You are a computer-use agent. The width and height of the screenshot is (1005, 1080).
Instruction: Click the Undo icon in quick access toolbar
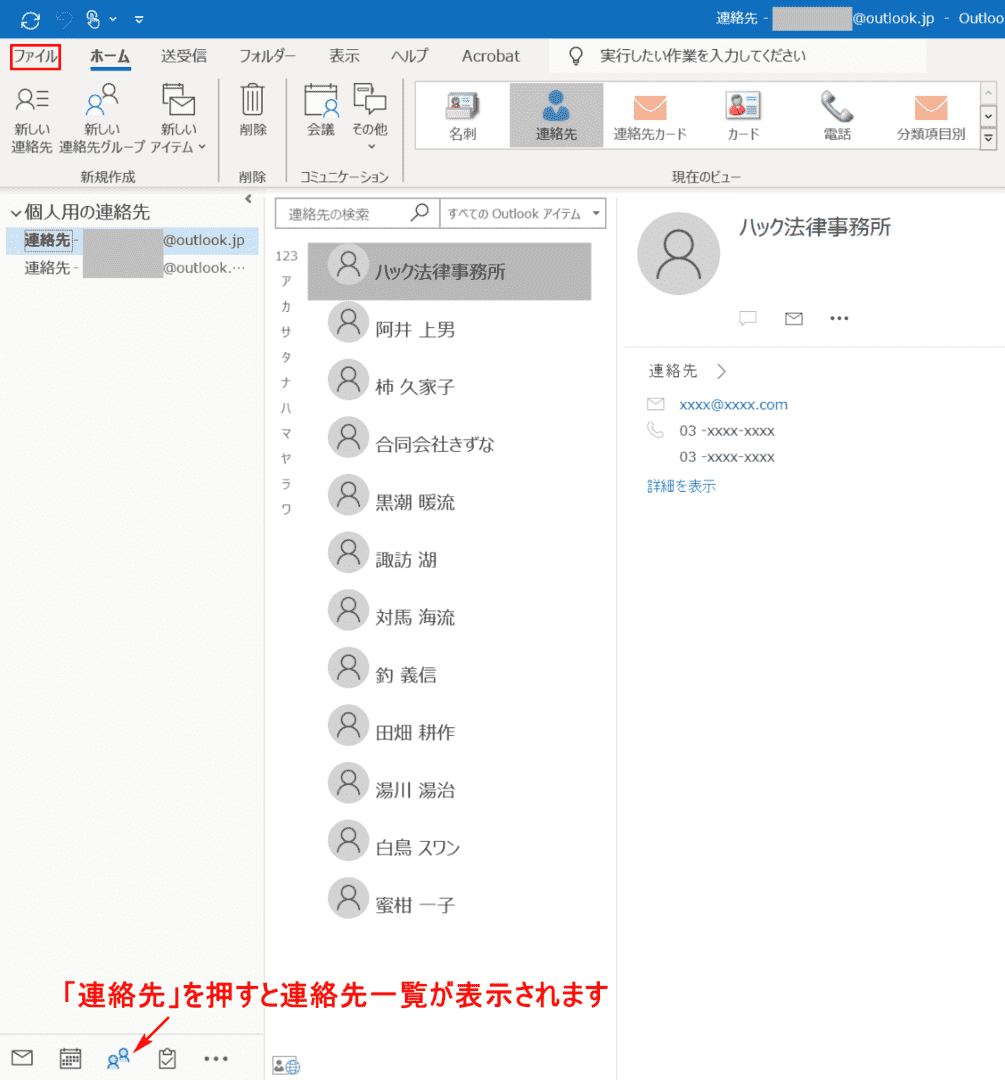64,20
